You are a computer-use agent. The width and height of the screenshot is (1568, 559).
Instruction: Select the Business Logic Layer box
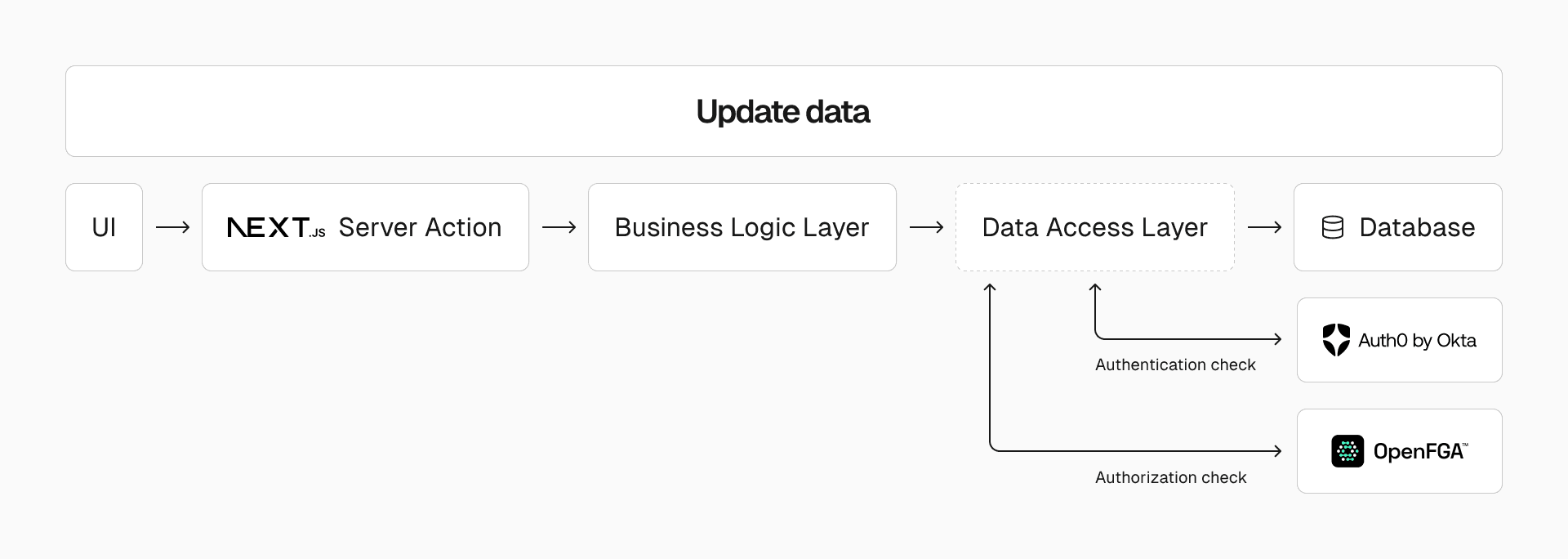[742, 227]
